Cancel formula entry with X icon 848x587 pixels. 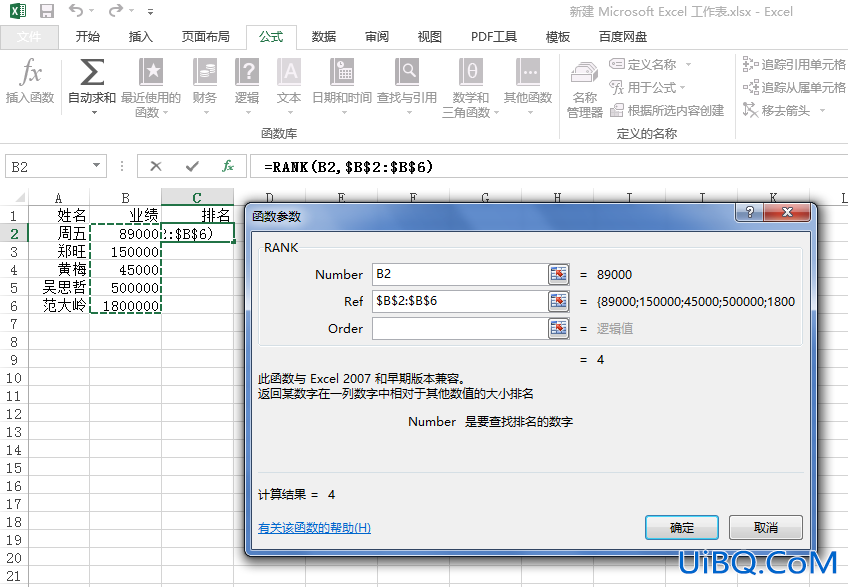point(156,166)
